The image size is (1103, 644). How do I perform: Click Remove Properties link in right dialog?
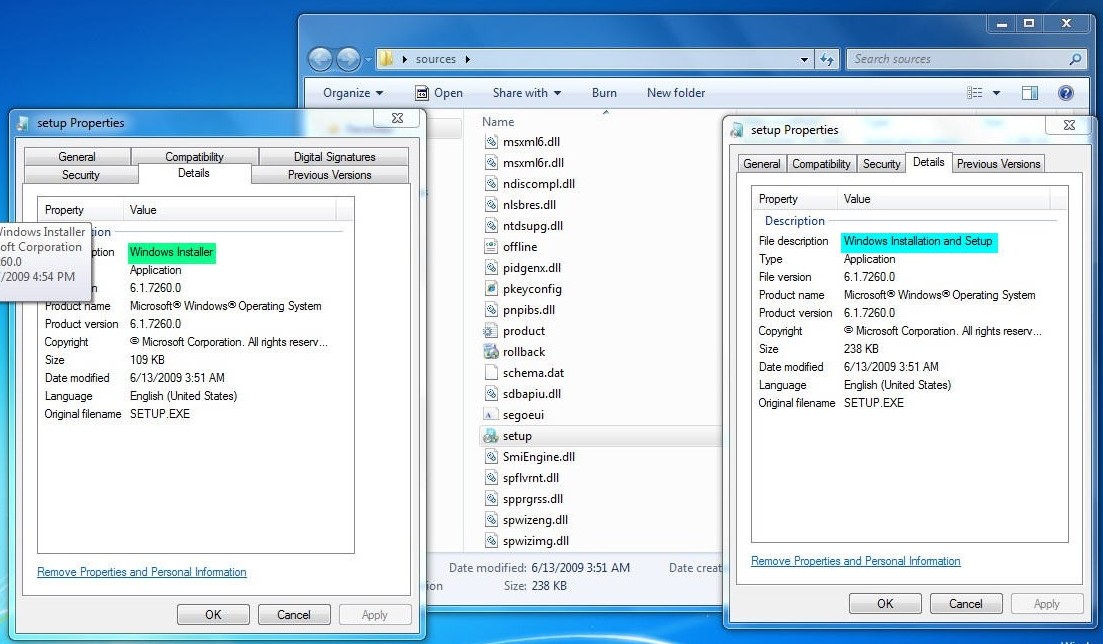pos(855,561)
